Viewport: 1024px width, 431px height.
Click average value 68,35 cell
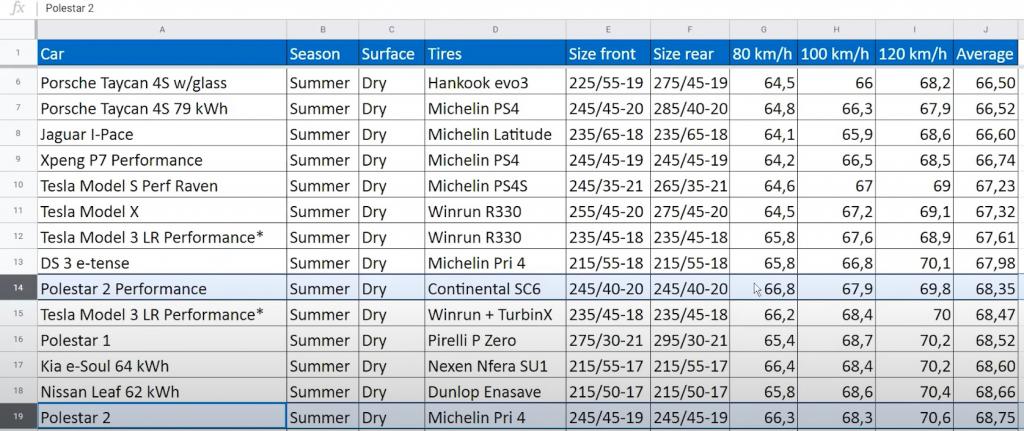click(x=985, y=288)
